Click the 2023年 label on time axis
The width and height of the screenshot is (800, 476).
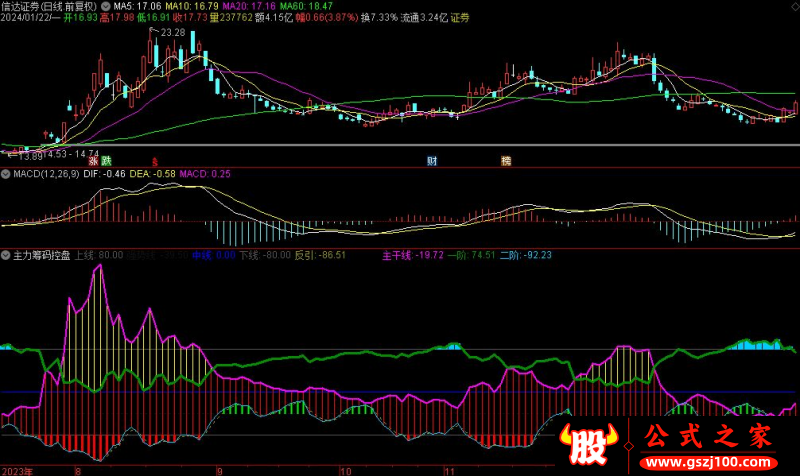point(18,469)
